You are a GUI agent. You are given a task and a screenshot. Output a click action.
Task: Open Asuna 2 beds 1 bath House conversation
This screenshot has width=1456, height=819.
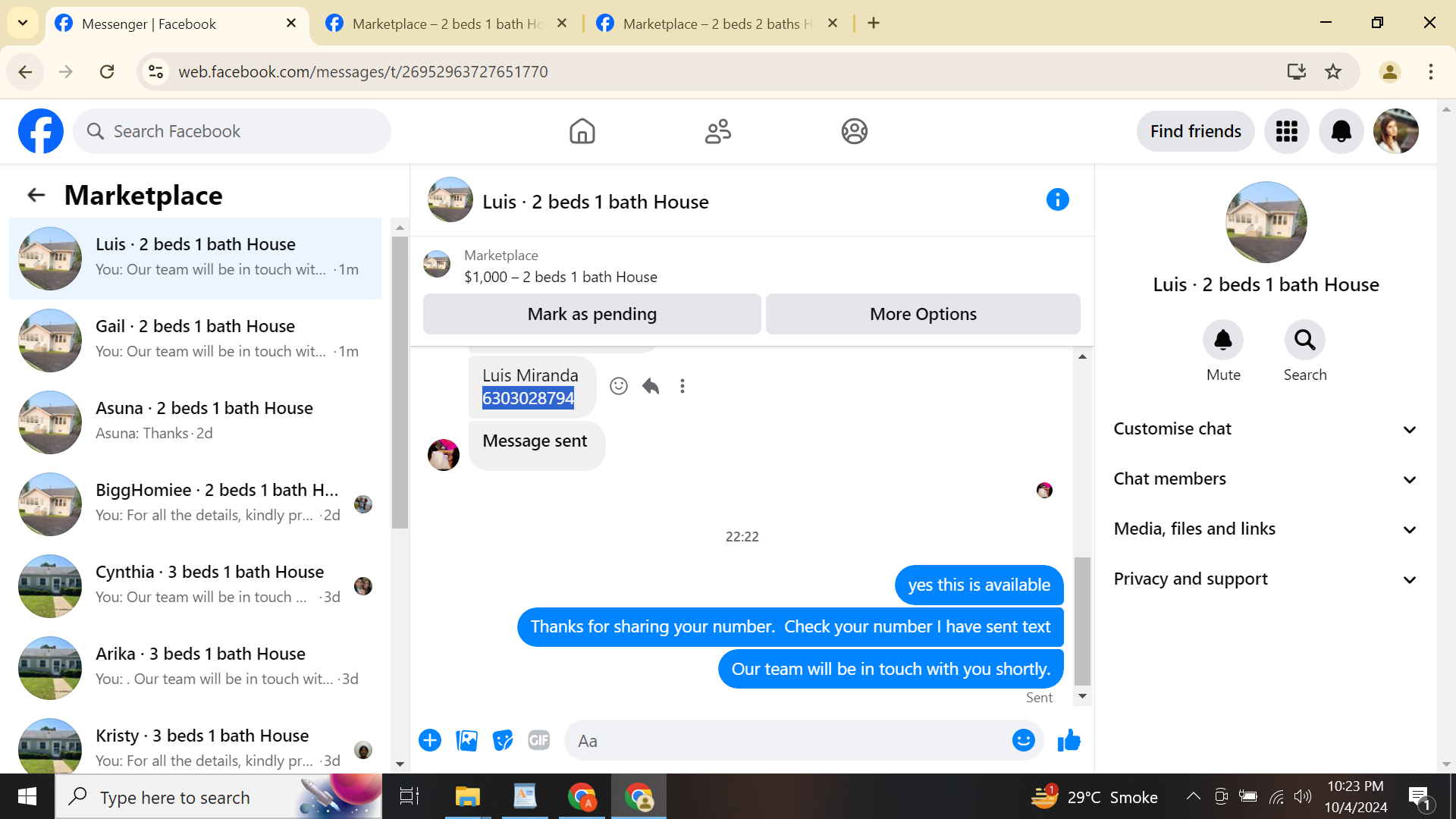coord(195,422)
